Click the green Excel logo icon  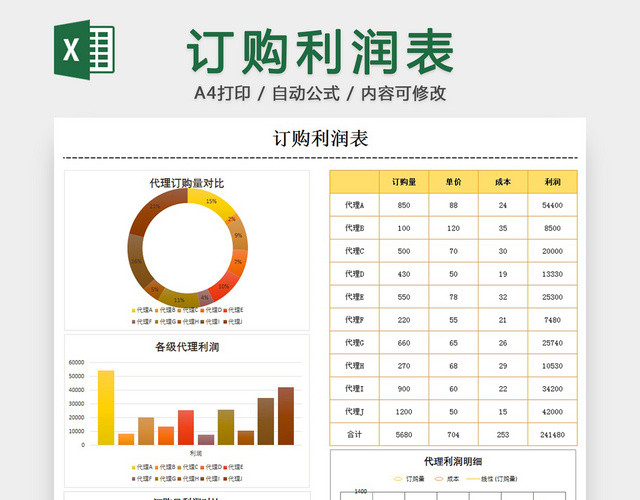coord(84,50)
